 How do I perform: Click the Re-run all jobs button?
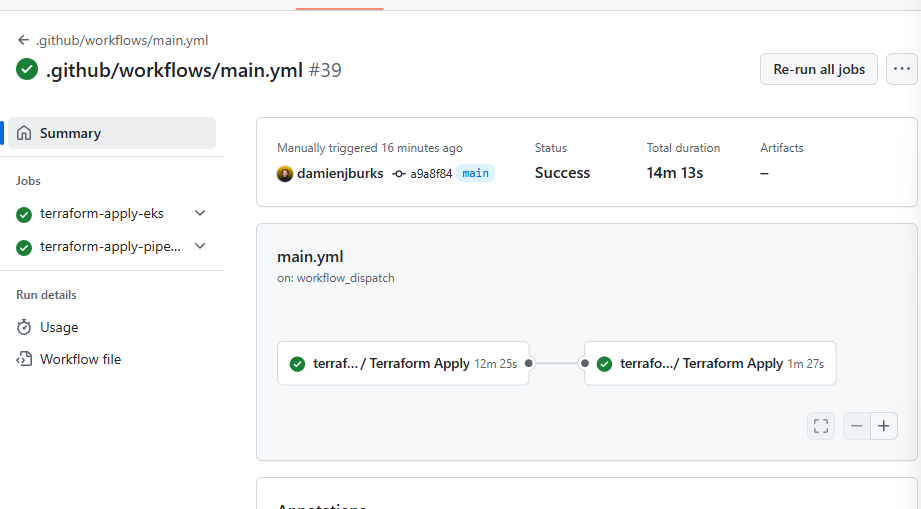coord(819,69)
